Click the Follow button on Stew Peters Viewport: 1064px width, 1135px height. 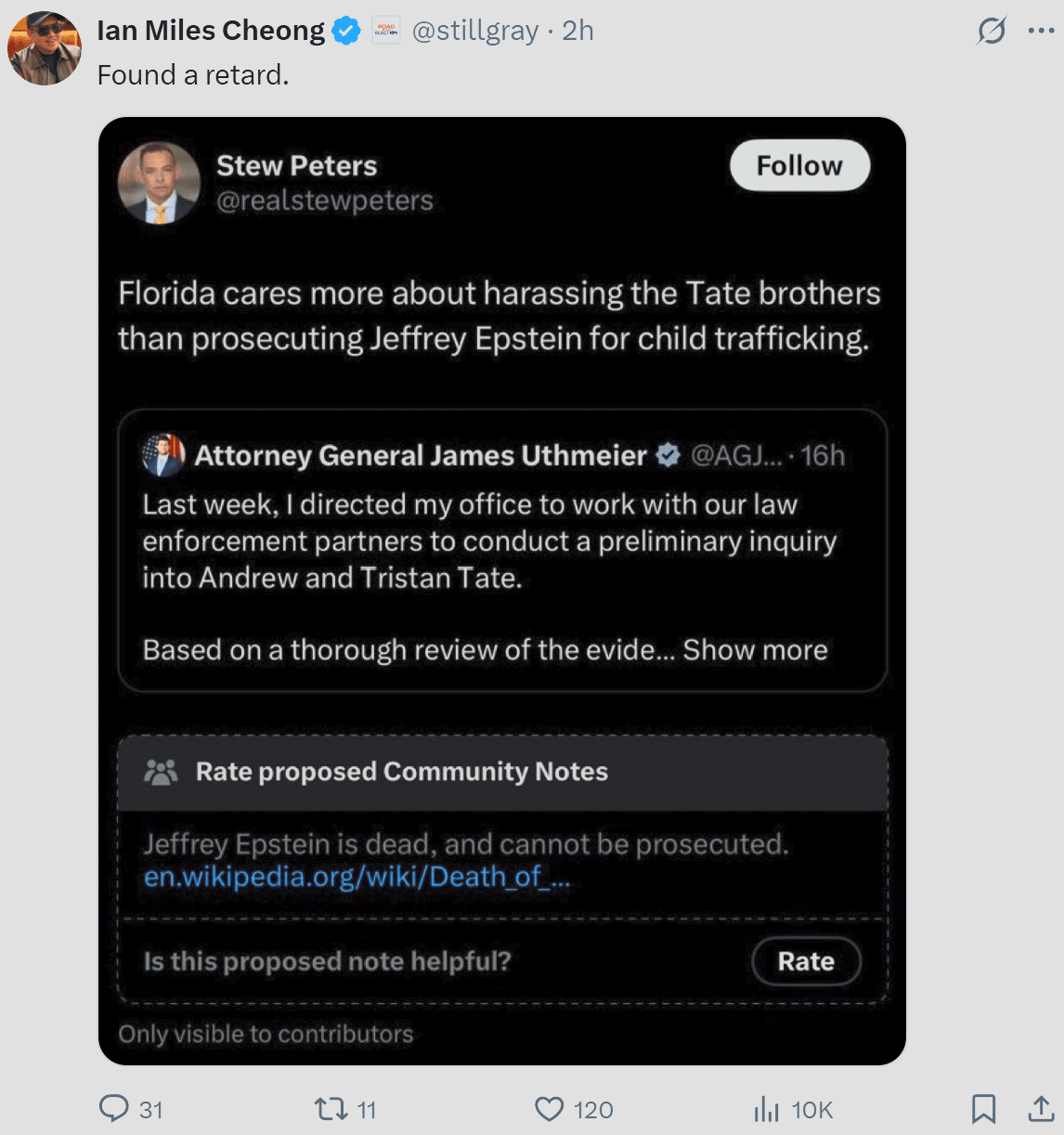799,166
